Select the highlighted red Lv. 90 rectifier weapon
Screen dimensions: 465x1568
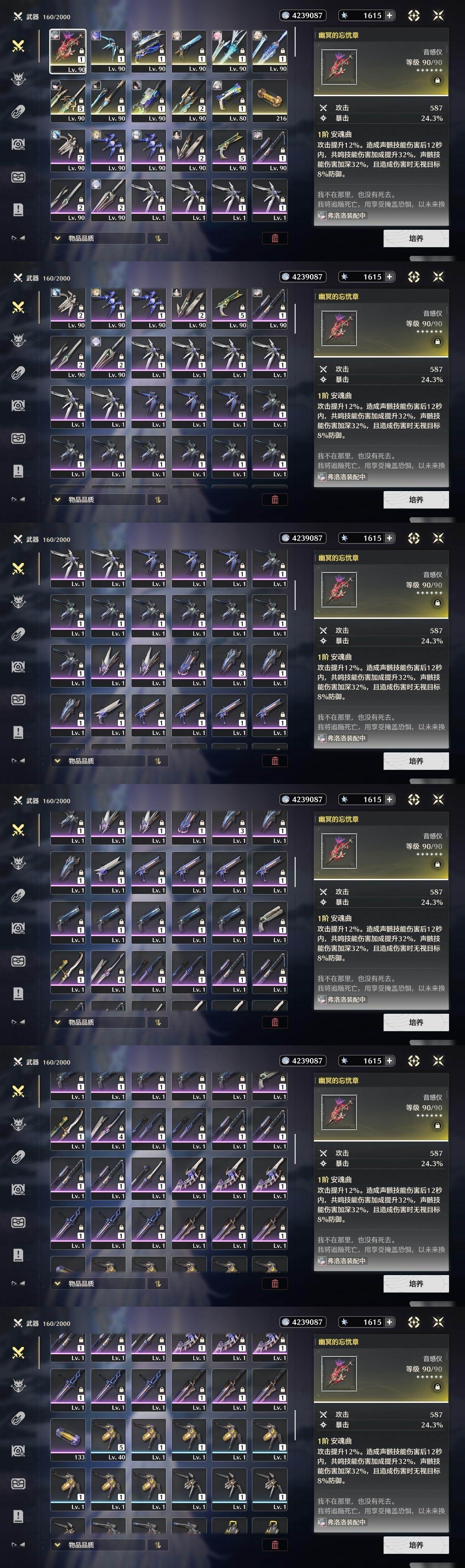click(x=68, y=52)
